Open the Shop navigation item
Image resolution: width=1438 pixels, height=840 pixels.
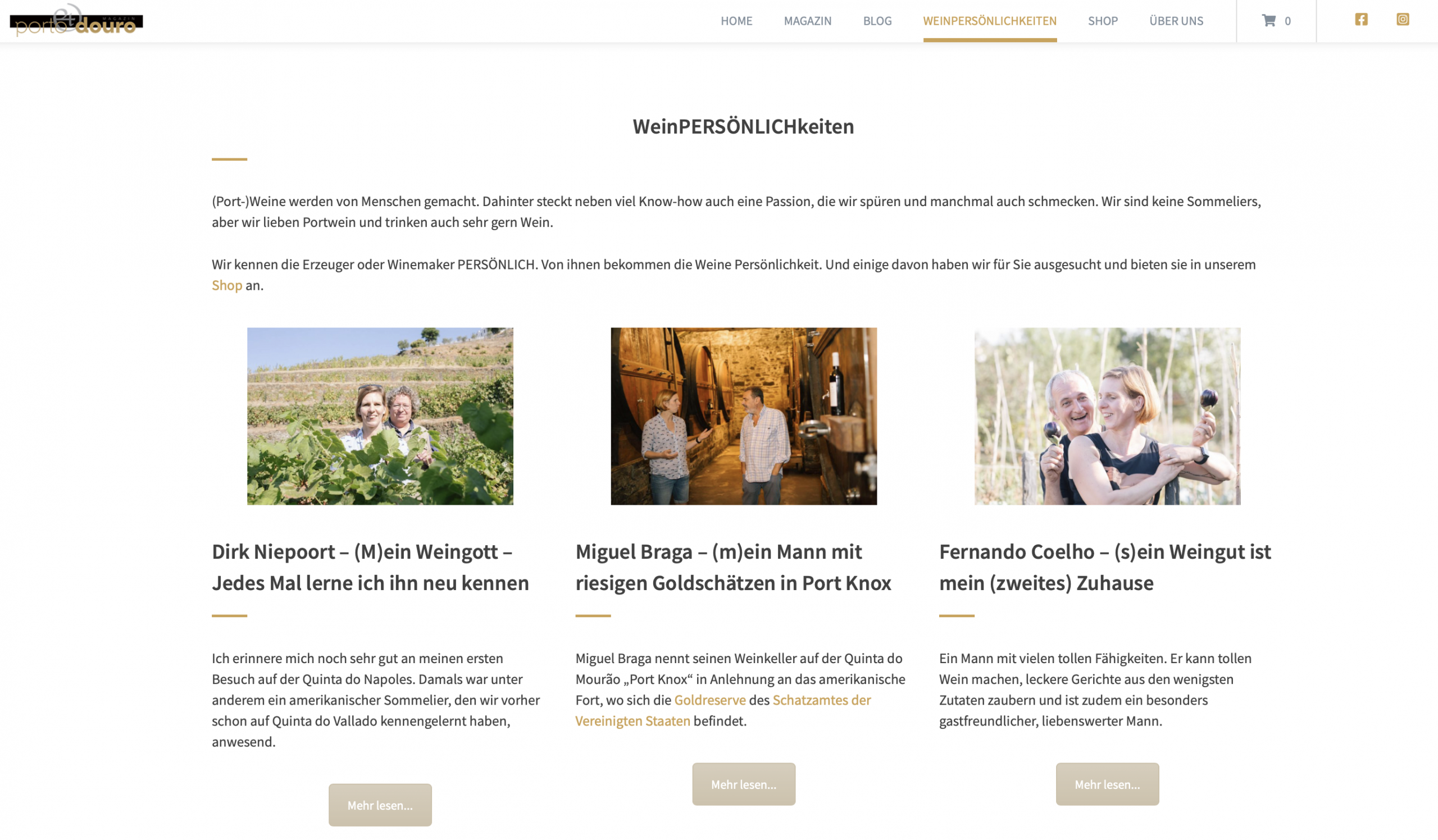click(x=1103, y=21)
